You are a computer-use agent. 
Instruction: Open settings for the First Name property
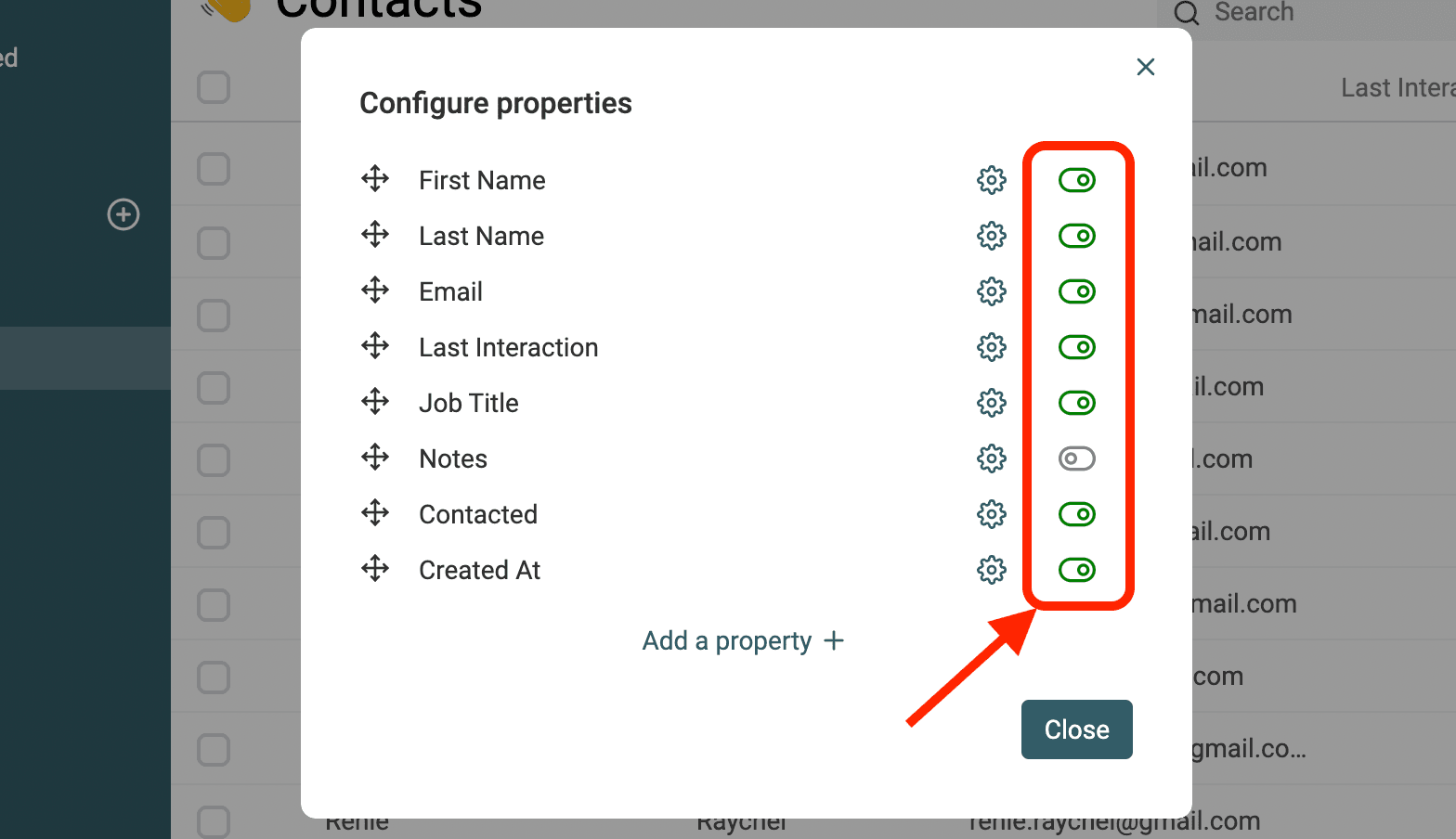click(x=992, y=180)
